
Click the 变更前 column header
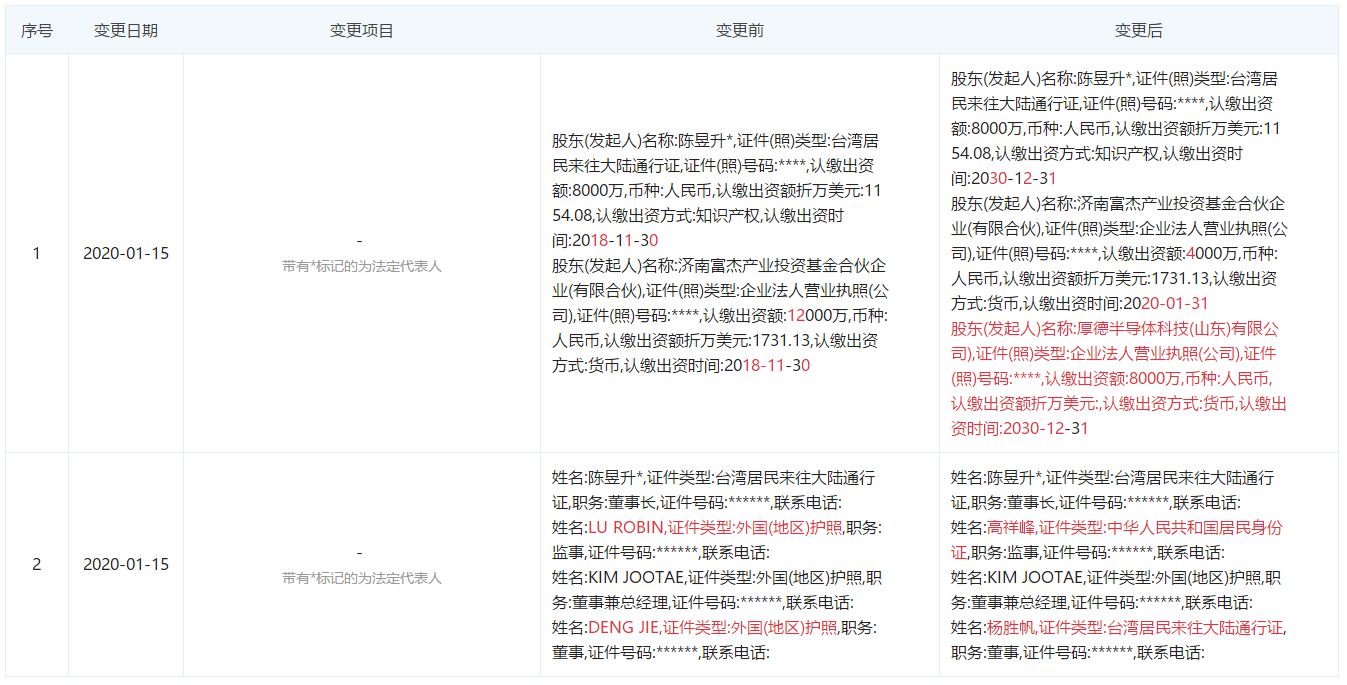pyautogui.click(x=739, y=30)
